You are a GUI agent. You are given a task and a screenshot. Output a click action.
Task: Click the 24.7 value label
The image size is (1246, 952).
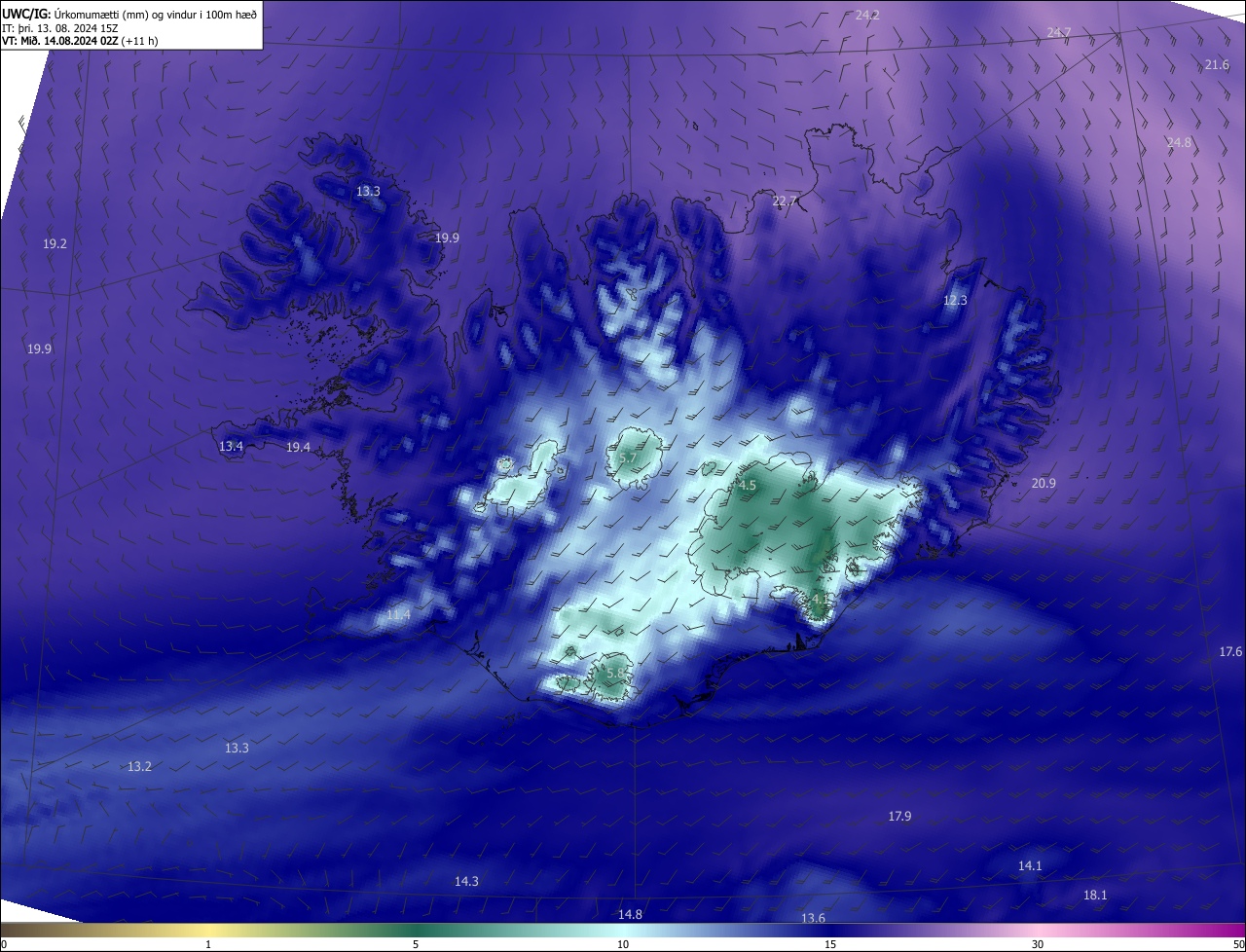pyautogui.click(x=1059, y=32)
